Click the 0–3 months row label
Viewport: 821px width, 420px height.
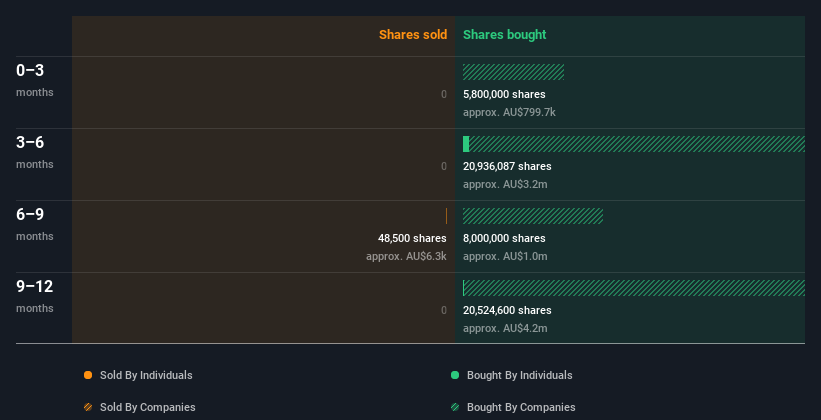[35, 80]
